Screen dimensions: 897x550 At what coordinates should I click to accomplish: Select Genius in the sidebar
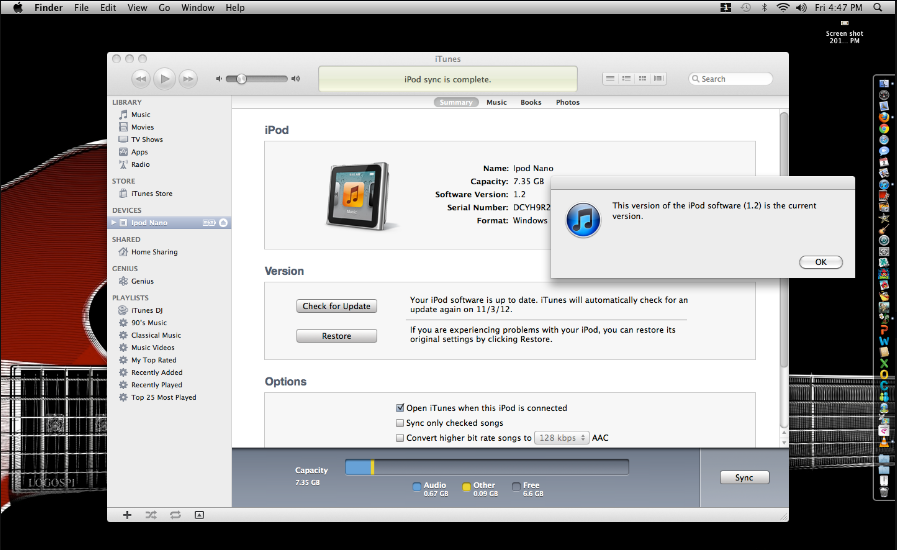[x=142, y=281]
